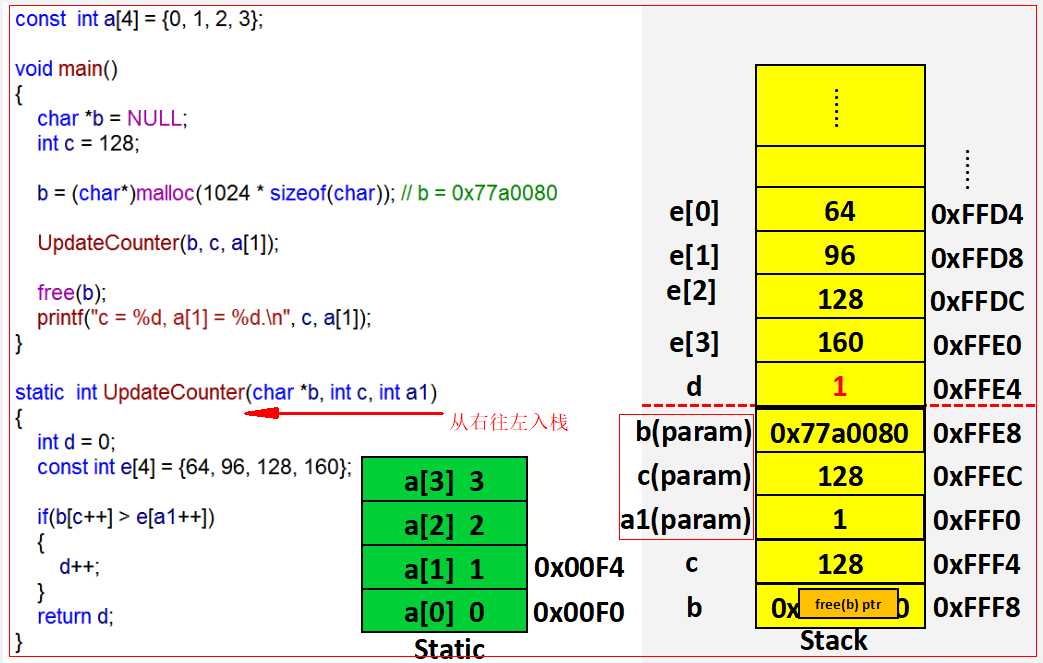1043x663 pixels.
Task: Select the green comment '// b = 0x77a0080'
Action: click(479, 194)
